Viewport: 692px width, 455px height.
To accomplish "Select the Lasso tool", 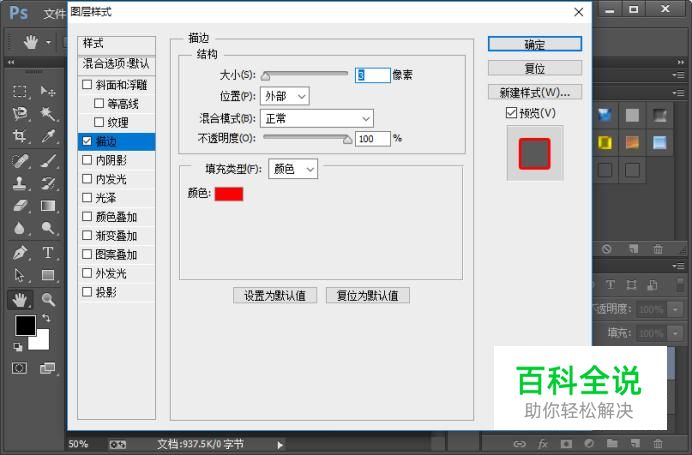I will (x=19, y=114).
